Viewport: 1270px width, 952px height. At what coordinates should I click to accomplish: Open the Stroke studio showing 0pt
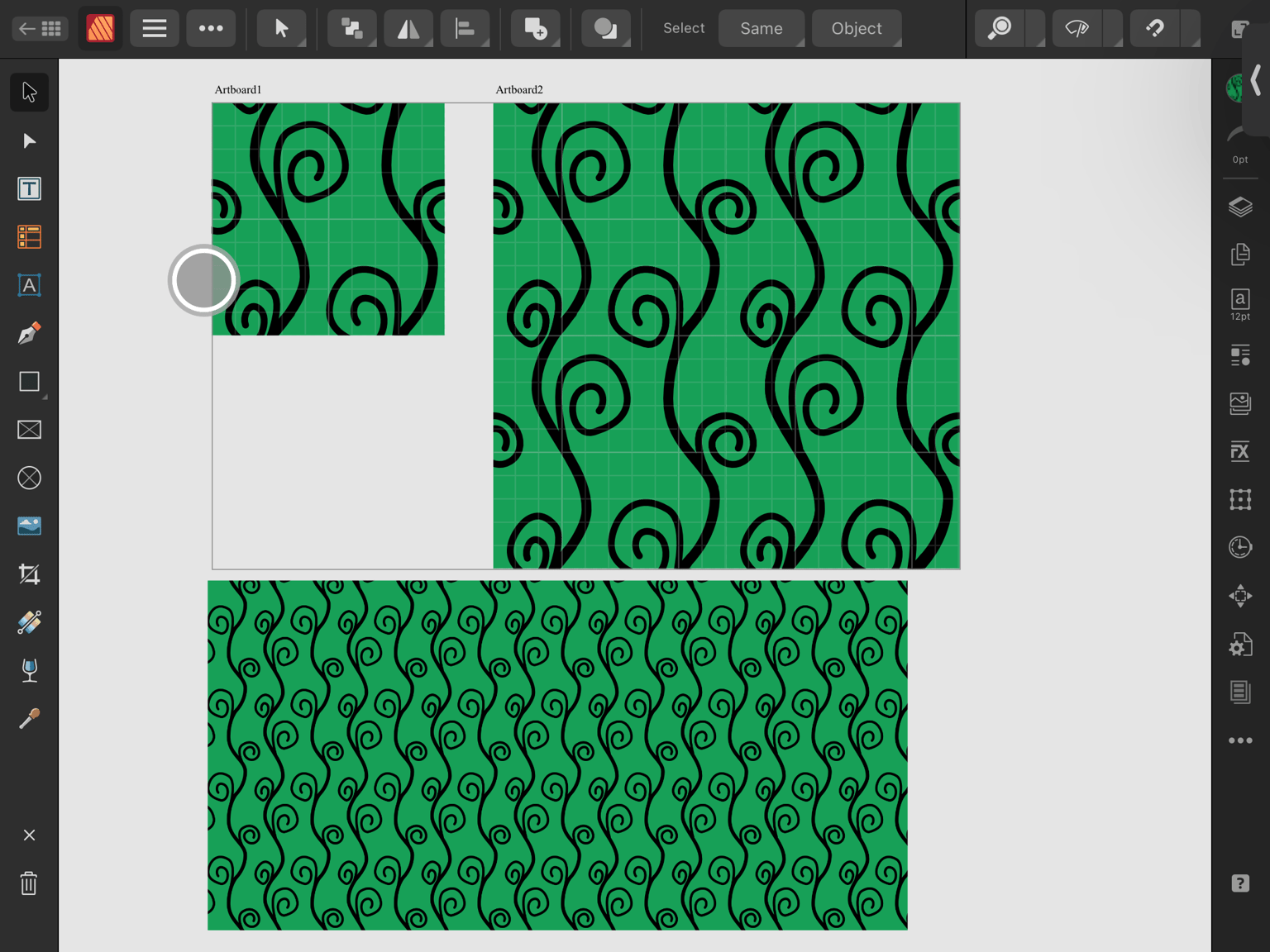tap(1239, 145)
